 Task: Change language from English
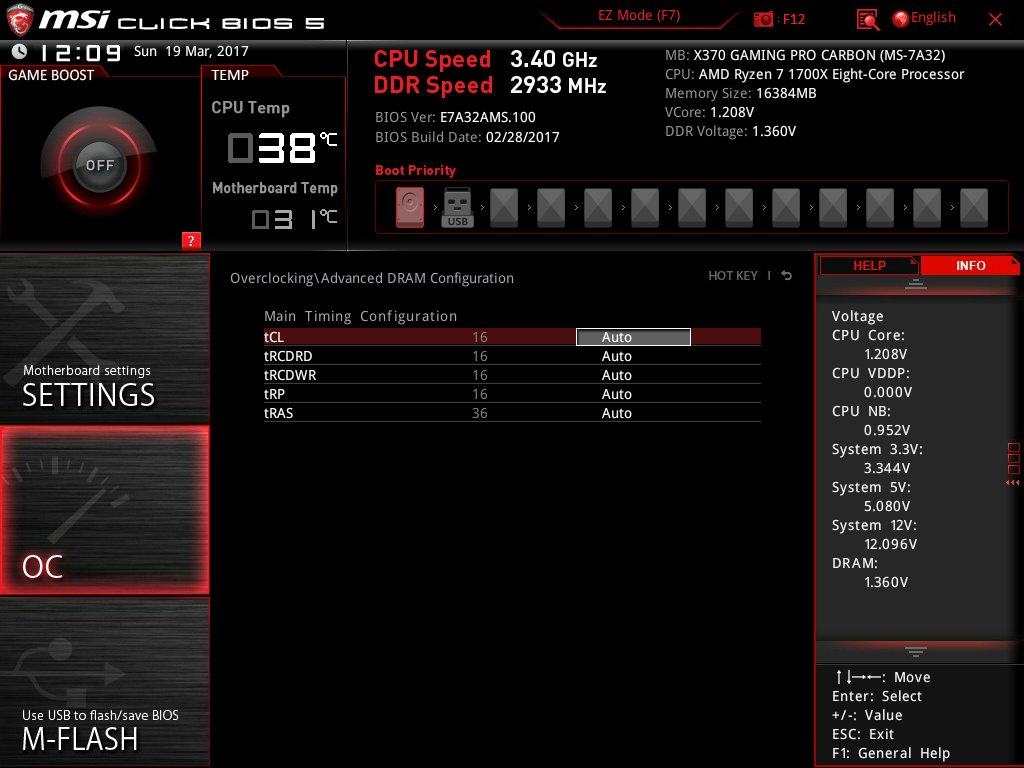click(x=924, y=18)
